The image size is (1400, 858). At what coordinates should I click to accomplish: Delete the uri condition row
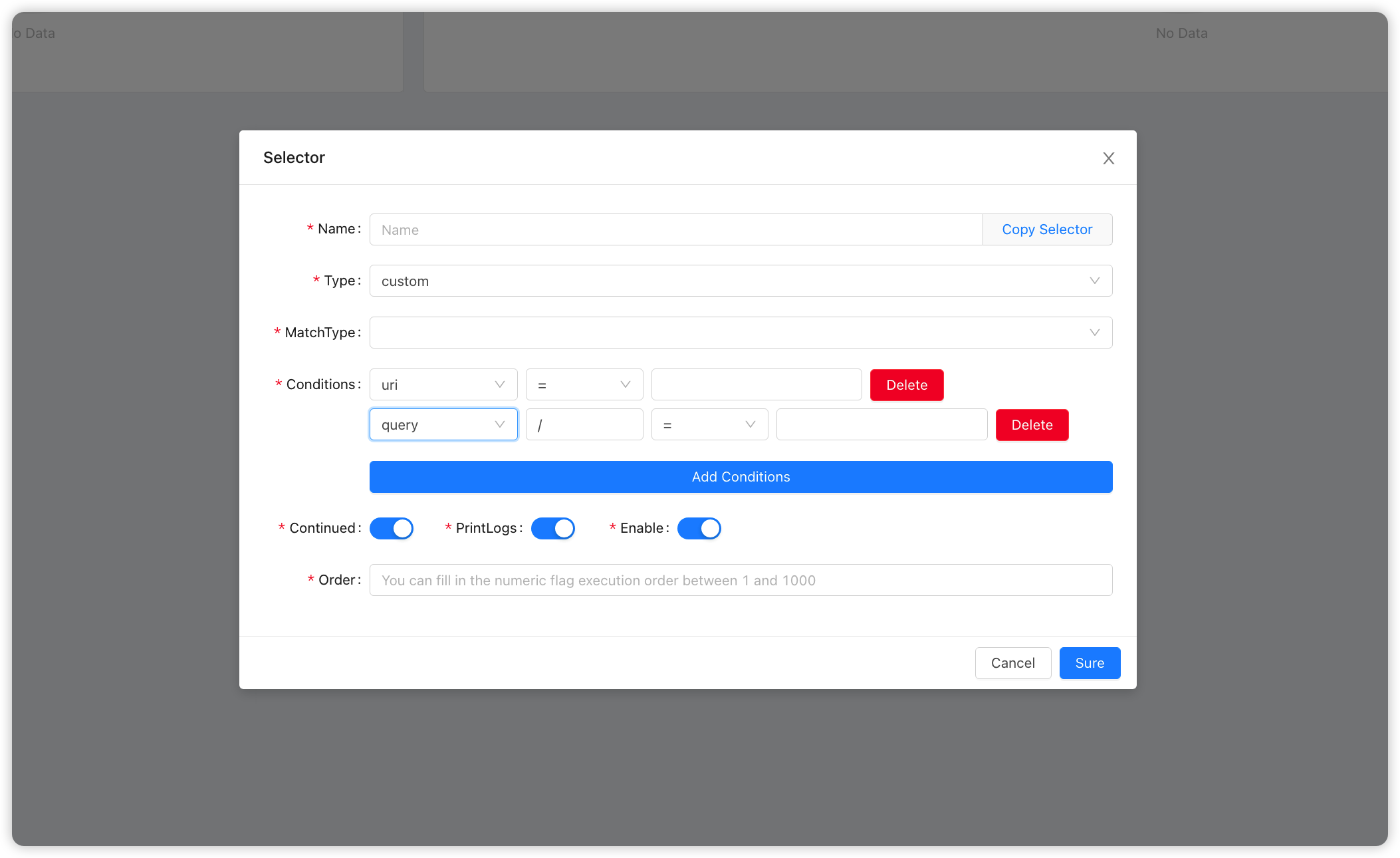click(906, 384)
